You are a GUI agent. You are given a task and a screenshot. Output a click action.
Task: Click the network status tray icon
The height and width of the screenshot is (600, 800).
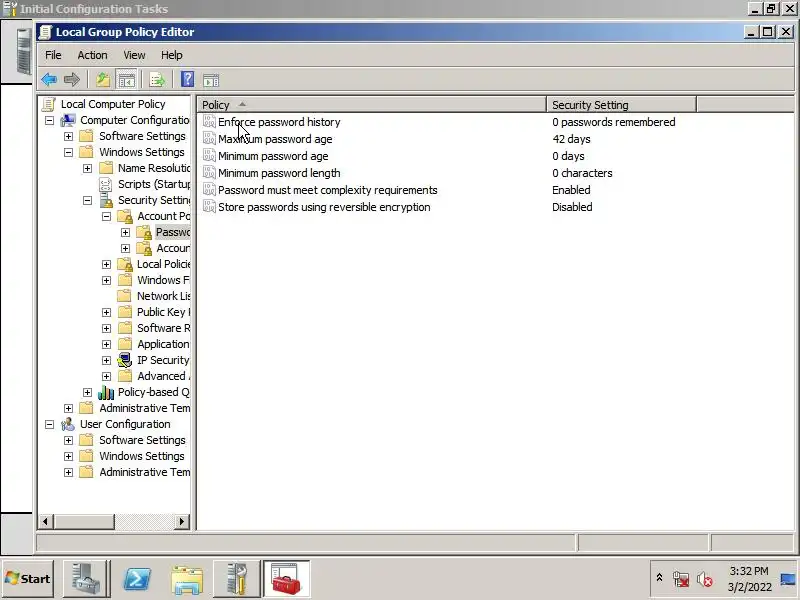681,580
